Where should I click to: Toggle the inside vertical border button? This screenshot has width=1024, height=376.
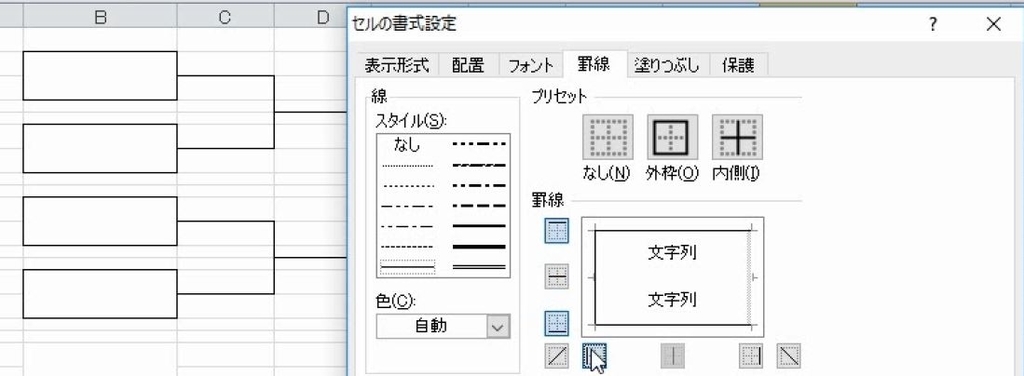tap(673, 356)
